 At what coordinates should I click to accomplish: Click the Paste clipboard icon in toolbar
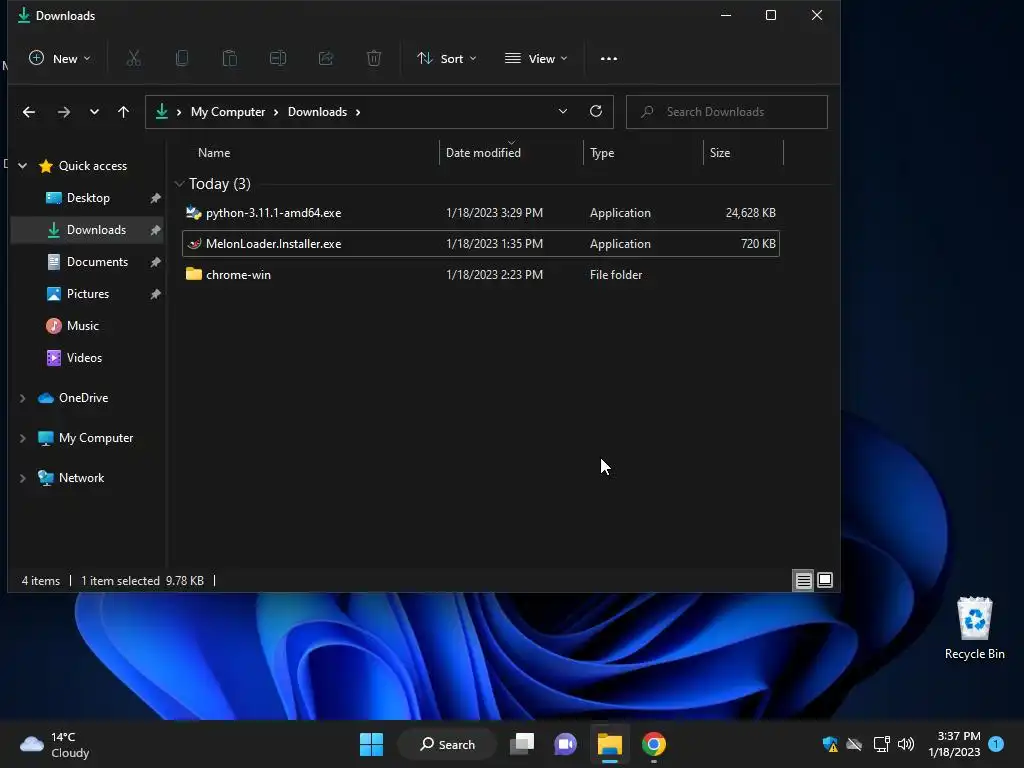(230, 59)
